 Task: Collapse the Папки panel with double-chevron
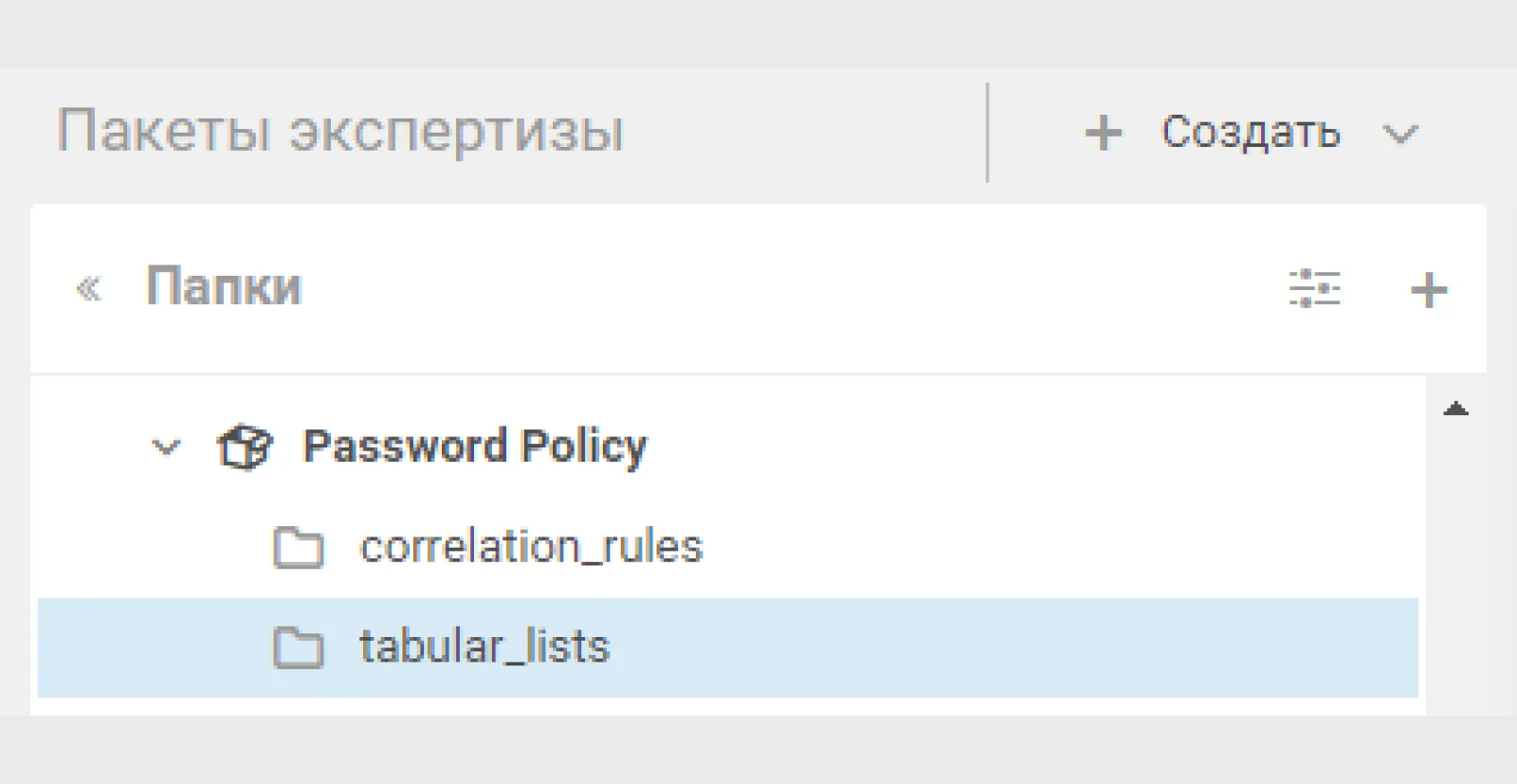pyautogui.click(x=88, y=287)
